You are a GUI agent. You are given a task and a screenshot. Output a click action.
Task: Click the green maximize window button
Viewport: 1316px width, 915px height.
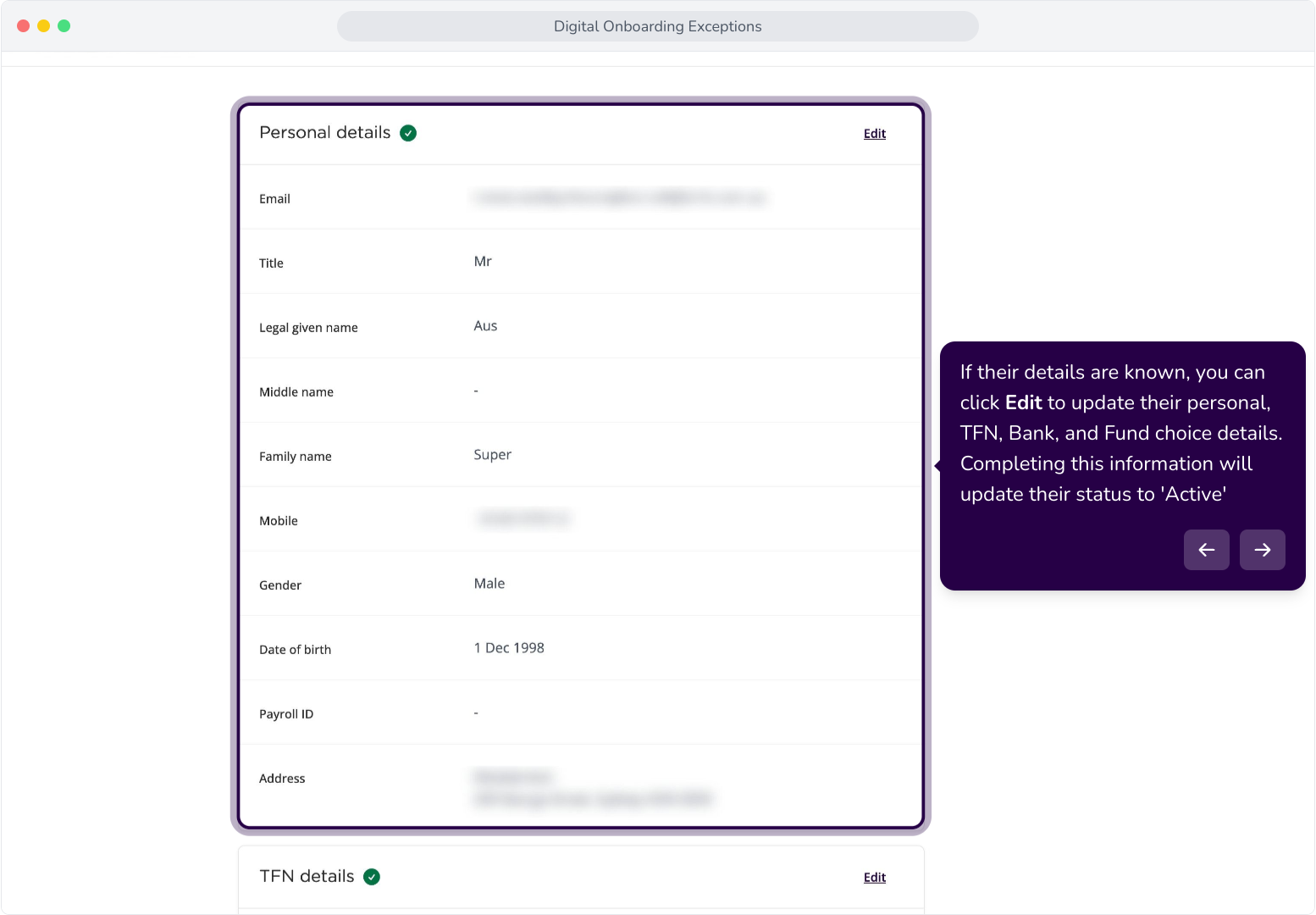(64, 26)
